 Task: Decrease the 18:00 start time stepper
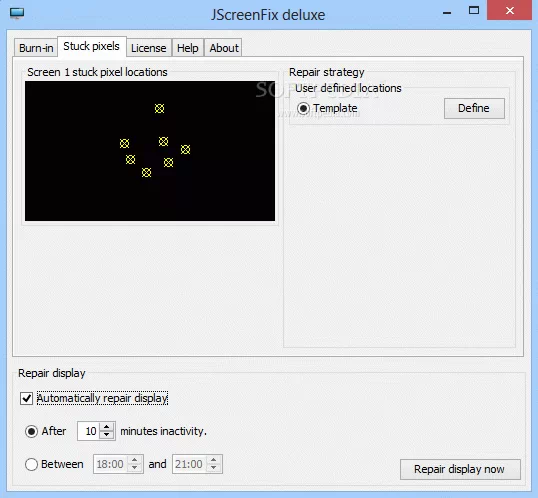135,468
